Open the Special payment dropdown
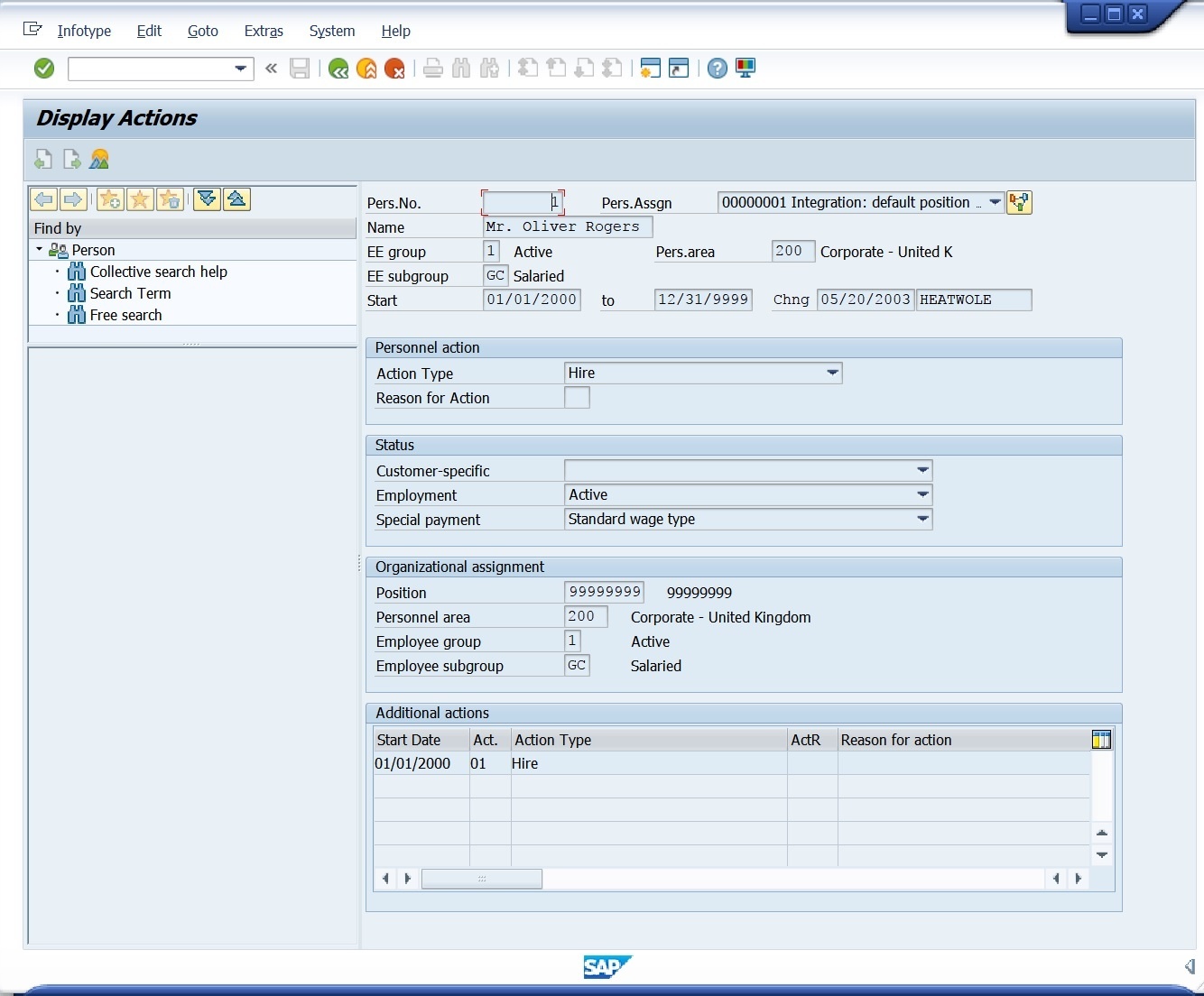 pyautogui.click(x=922, y=519)
